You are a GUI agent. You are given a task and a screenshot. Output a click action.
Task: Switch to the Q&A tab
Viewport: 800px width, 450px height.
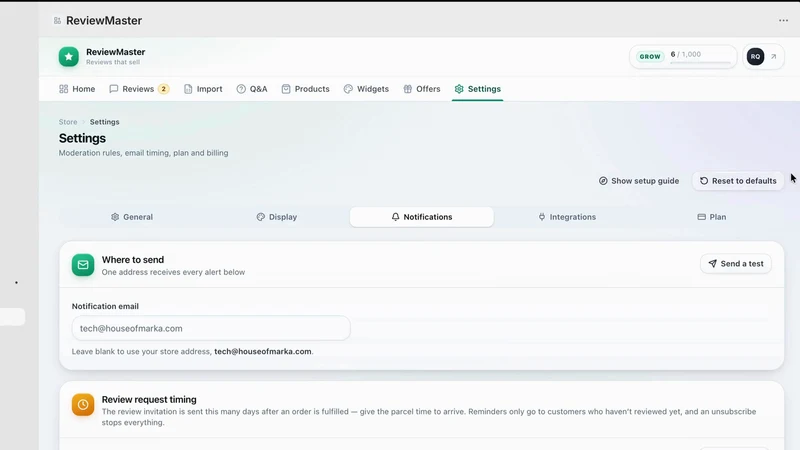point(252,89)
